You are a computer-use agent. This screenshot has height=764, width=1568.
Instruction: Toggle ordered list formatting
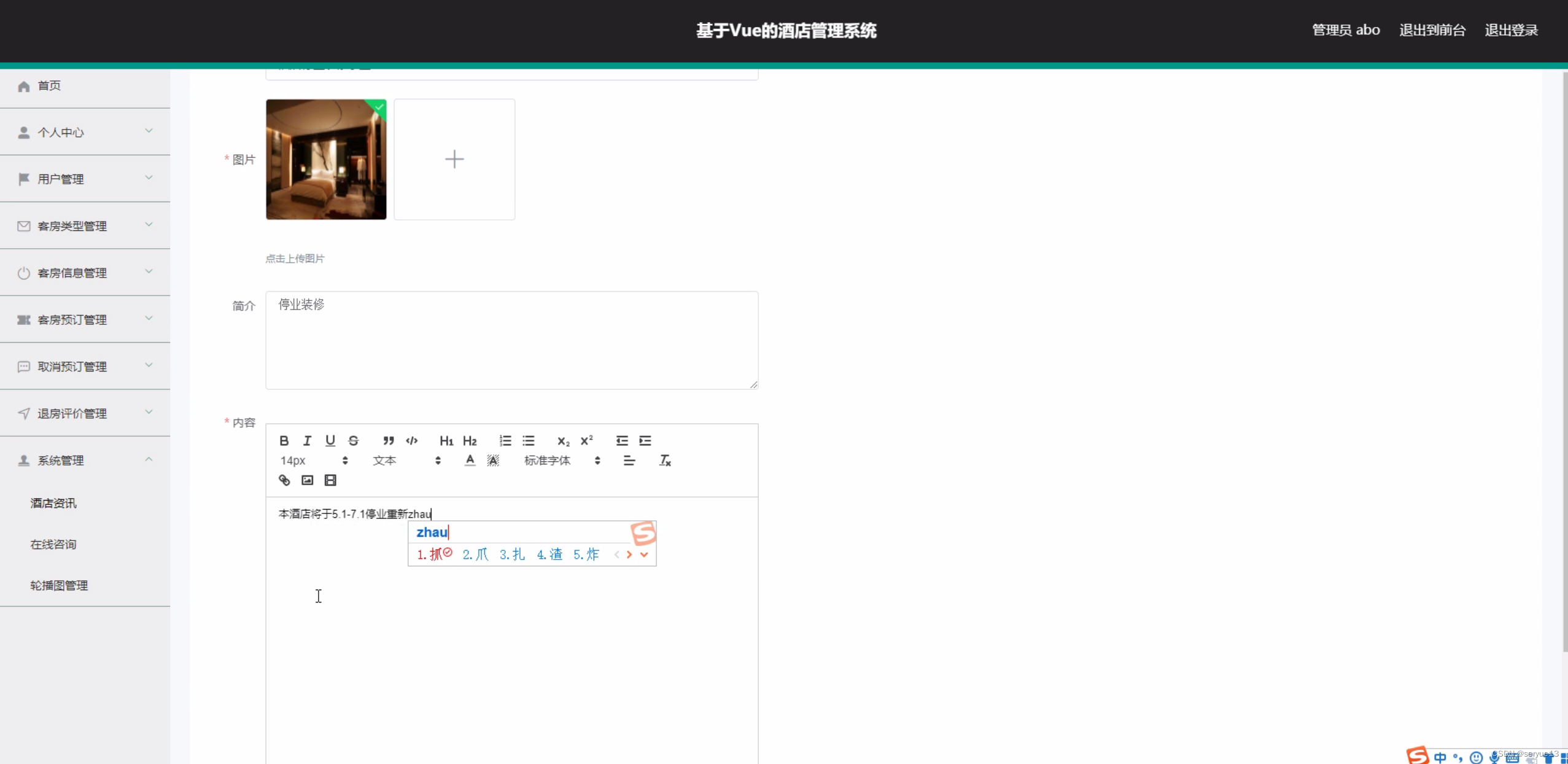pyautogui.click(x=505, y=440)
